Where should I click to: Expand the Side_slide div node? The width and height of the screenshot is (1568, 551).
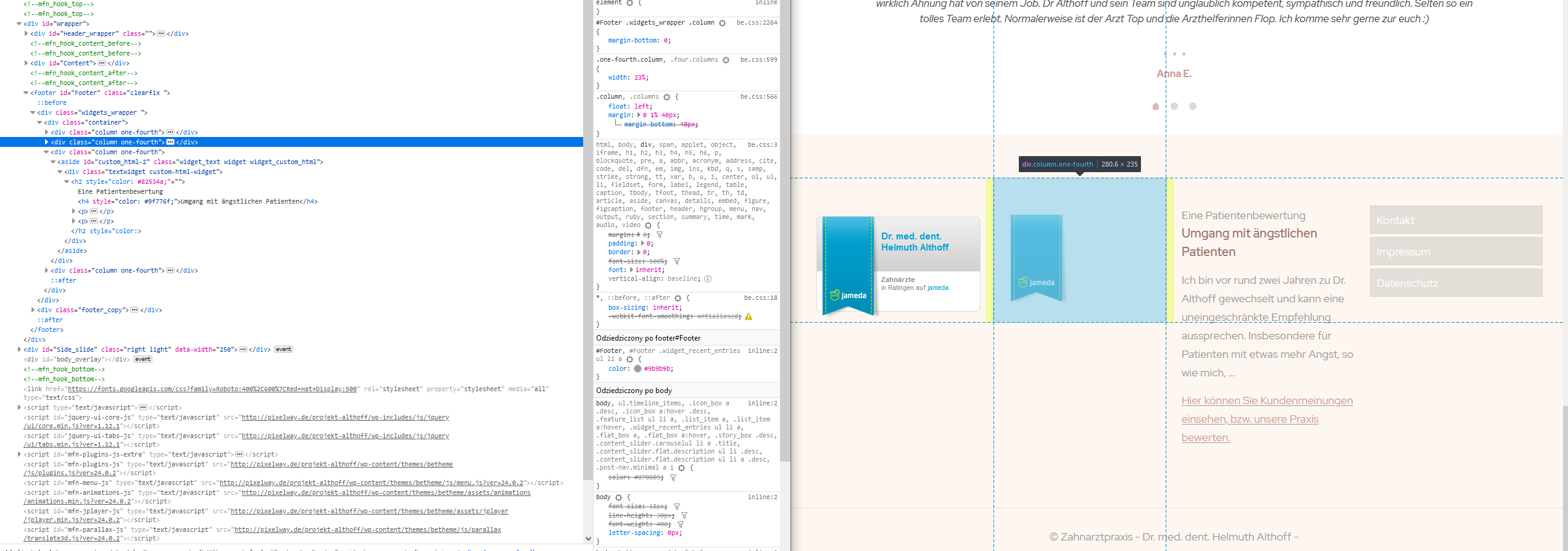(x=19, y=350)
